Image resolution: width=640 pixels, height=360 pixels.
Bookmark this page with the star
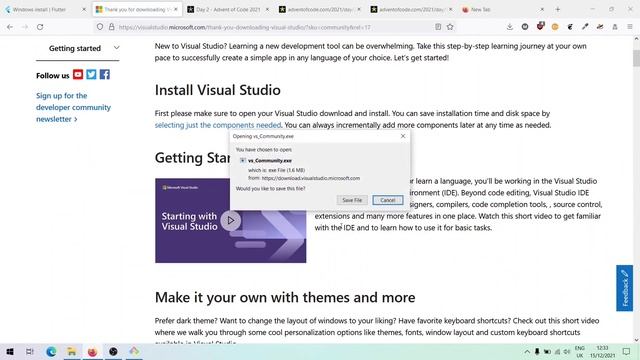pyautogui.click(x=450, y=27)
